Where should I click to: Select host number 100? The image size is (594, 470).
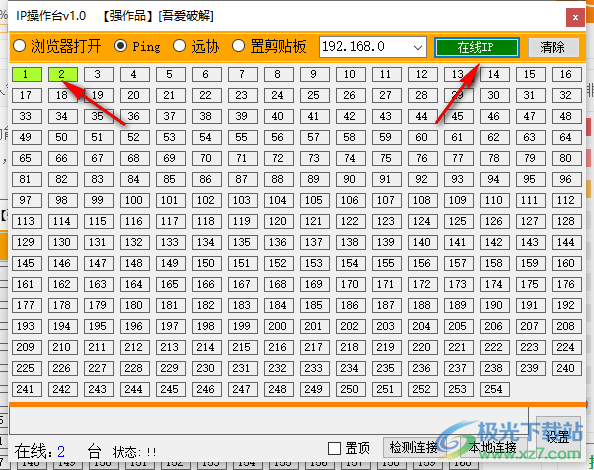pyautogui.click(x=134, y=200)
